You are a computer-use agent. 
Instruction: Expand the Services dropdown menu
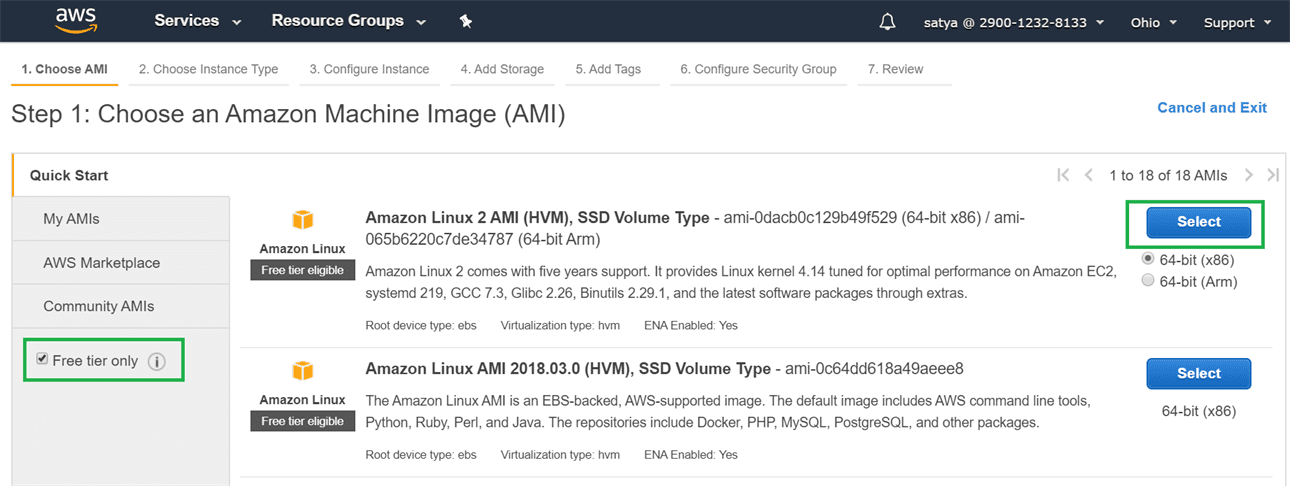(x=197, y=21)
